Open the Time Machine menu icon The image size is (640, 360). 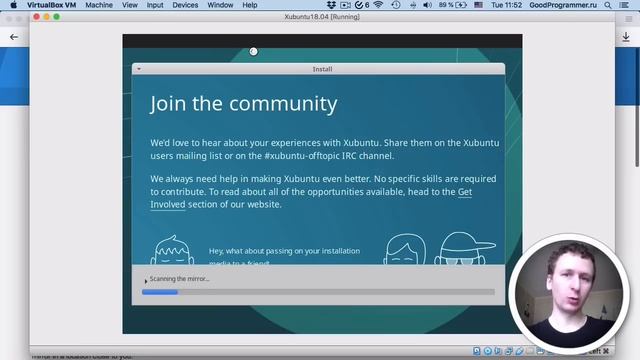point(396,5)
